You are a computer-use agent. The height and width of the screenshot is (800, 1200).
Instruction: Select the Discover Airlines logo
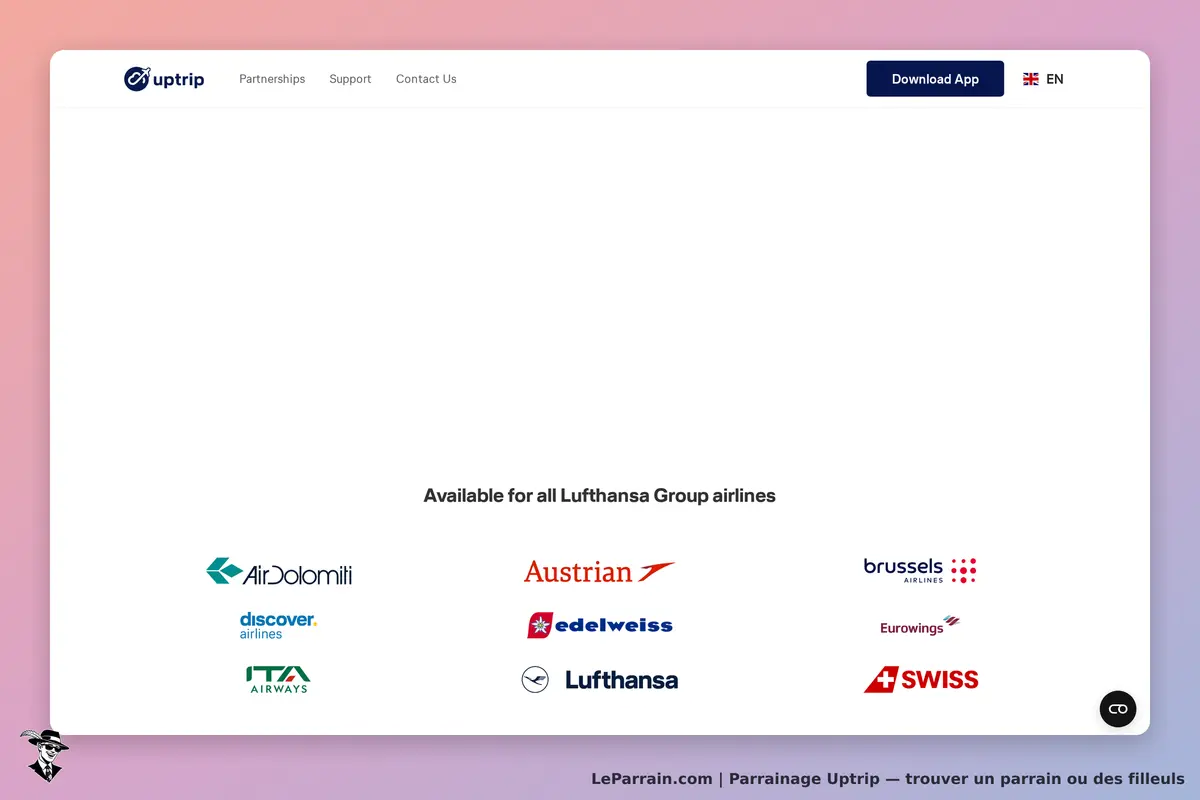tap(278, 625)
